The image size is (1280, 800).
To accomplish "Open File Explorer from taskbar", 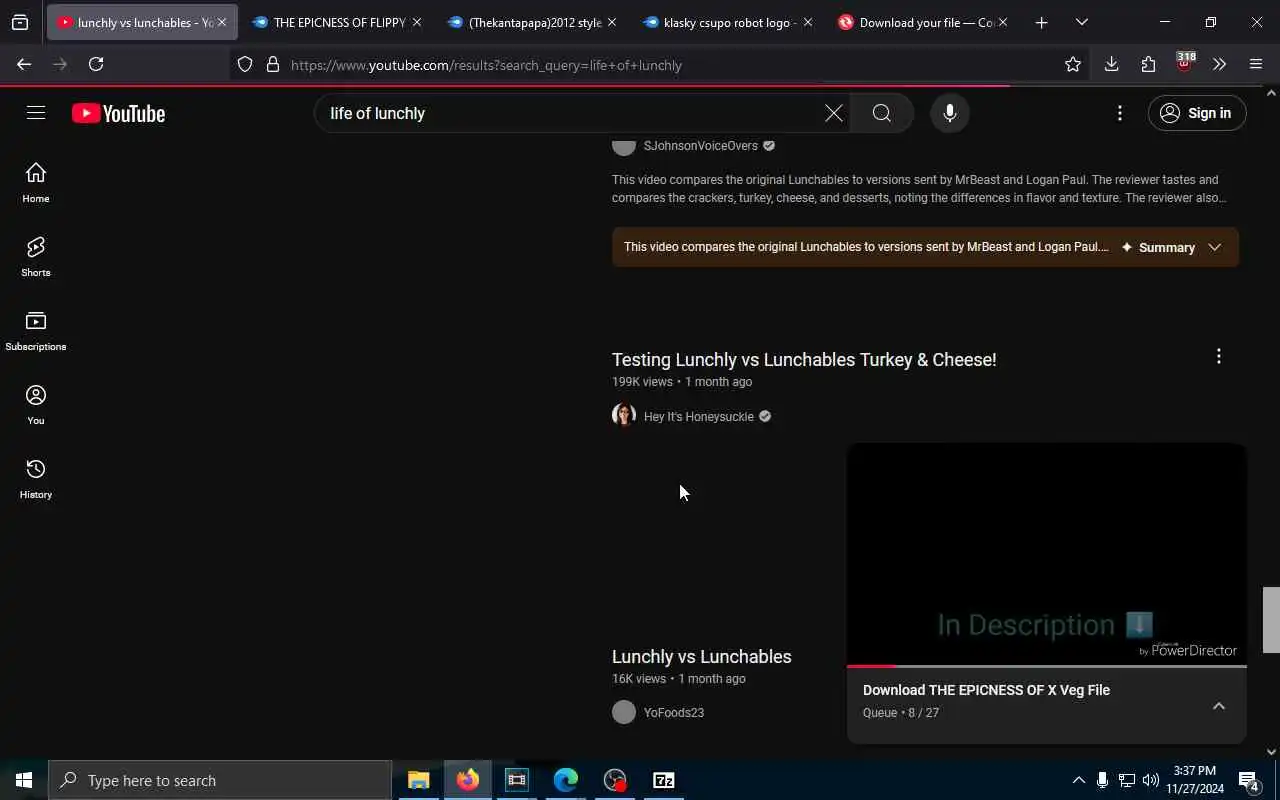I will [x=418, y=780].
